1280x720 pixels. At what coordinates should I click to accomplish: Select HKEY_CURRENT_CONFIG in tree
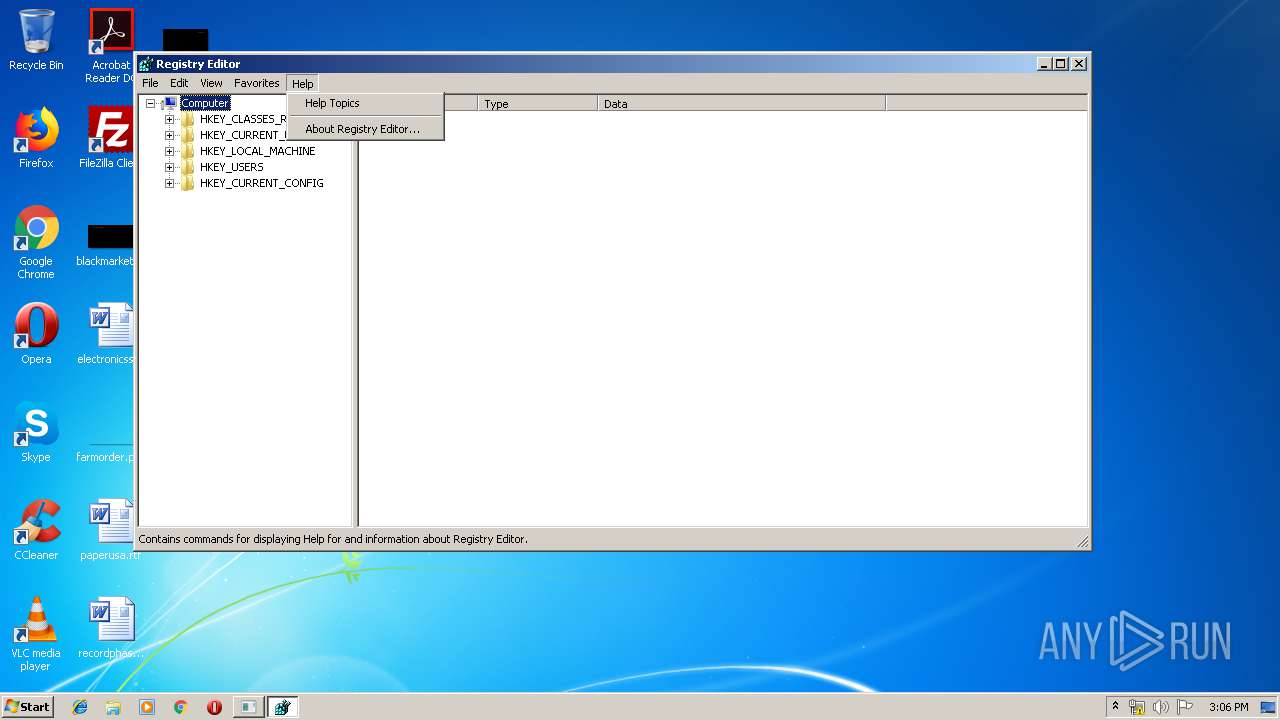[261, 183]
